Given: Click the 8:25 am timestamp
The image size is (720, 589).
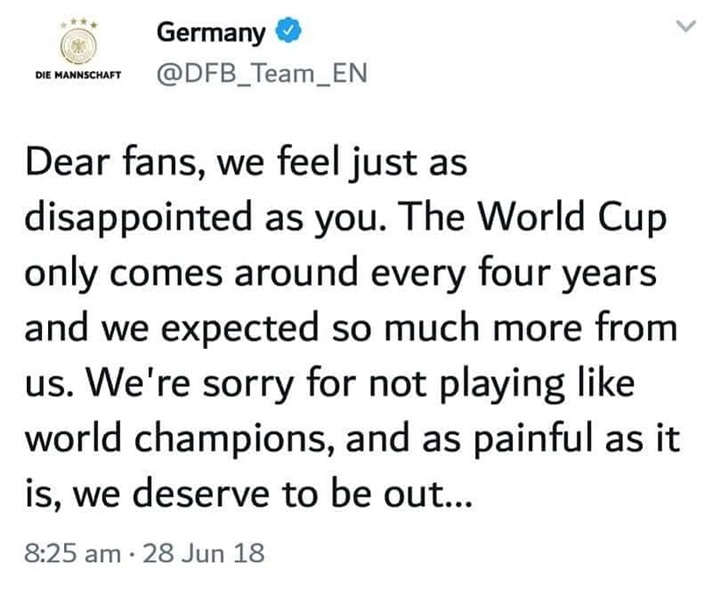Looking at the screenshot, I should click(73, 553).
